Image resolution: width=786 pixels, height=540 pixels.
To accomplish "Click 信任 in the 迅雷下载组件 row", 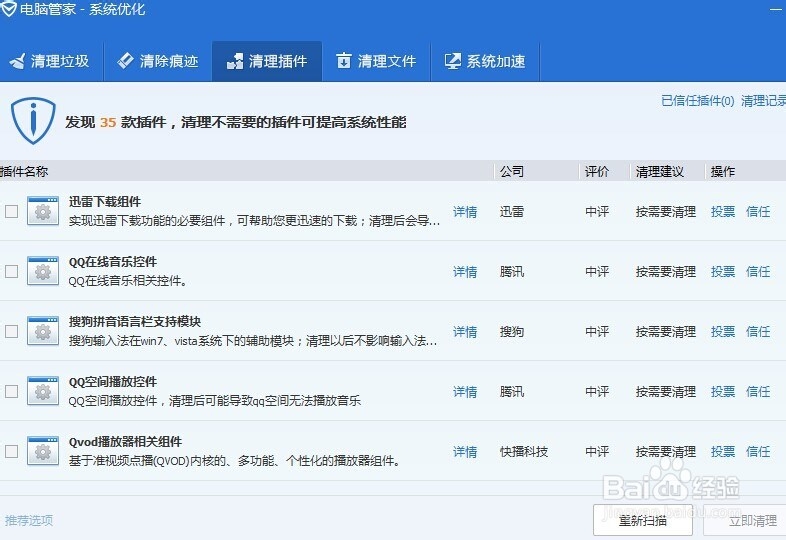I will [758, 212].
